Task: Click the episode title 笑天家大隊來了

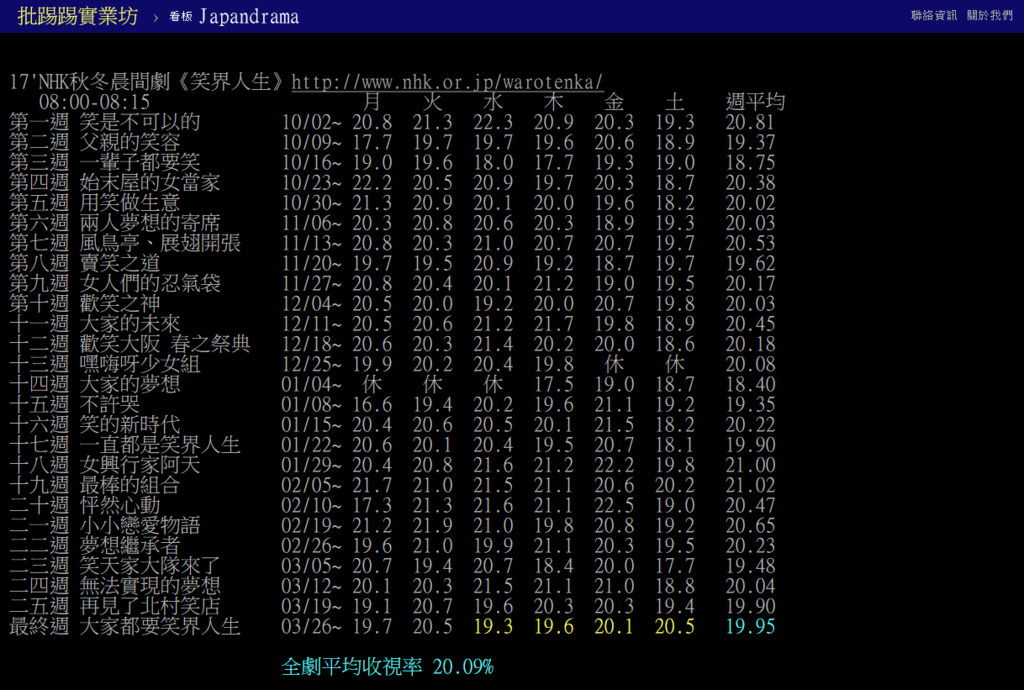Action: tap(150, 567)
